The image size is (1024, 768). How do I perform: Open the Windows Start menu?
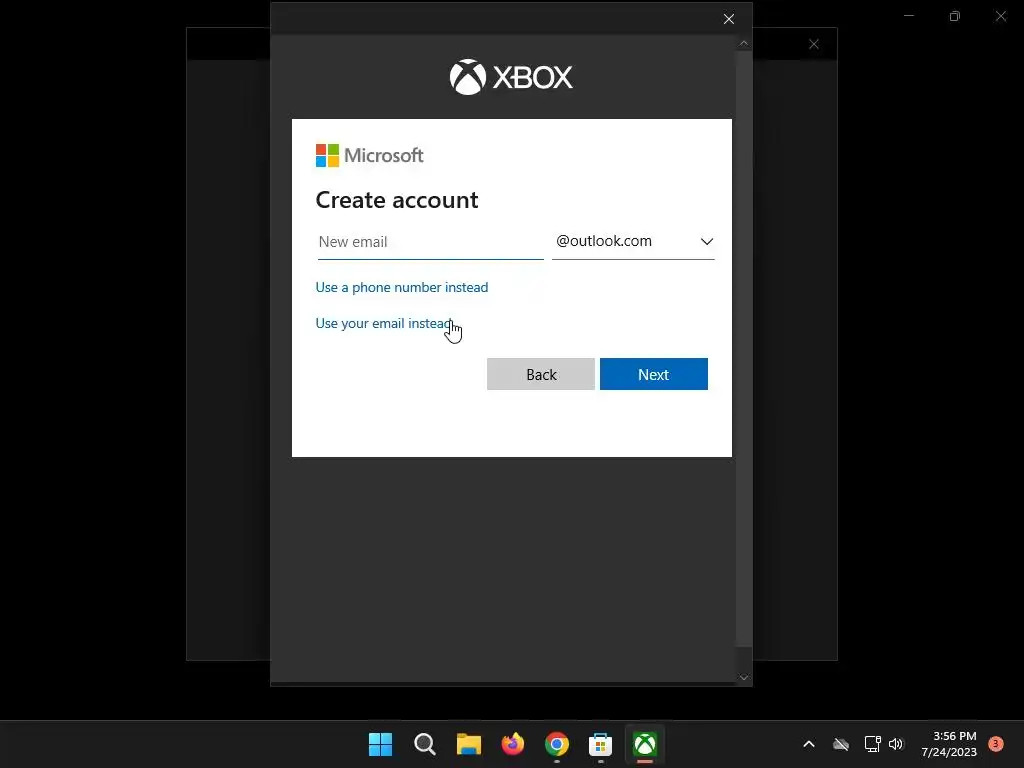(380, 744)
